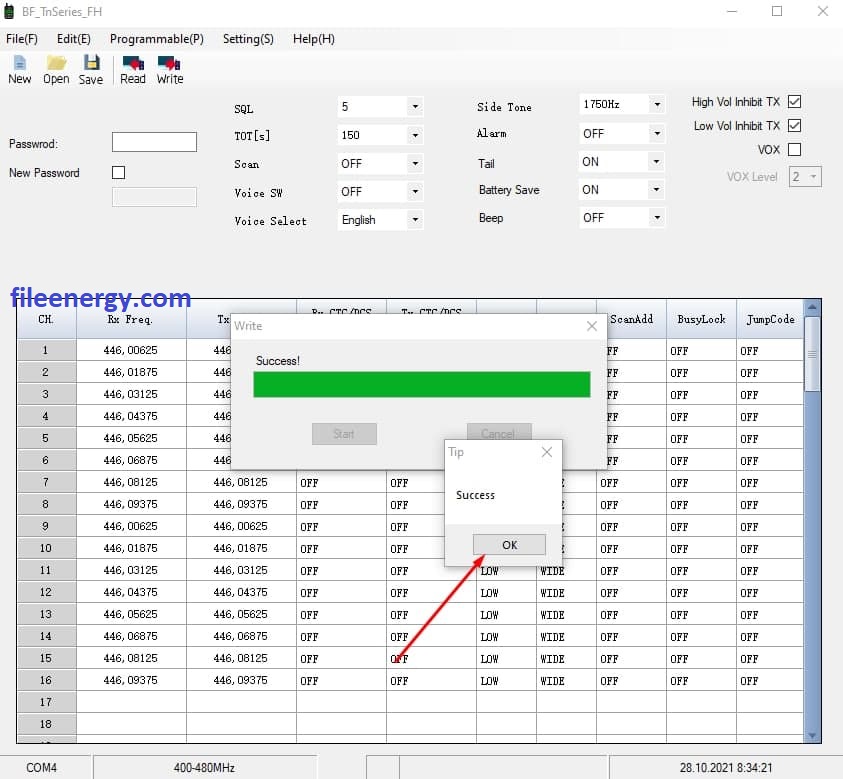Select the BusyLock column header
Screen dimensions: 843x779
click(x=701, y=319)
